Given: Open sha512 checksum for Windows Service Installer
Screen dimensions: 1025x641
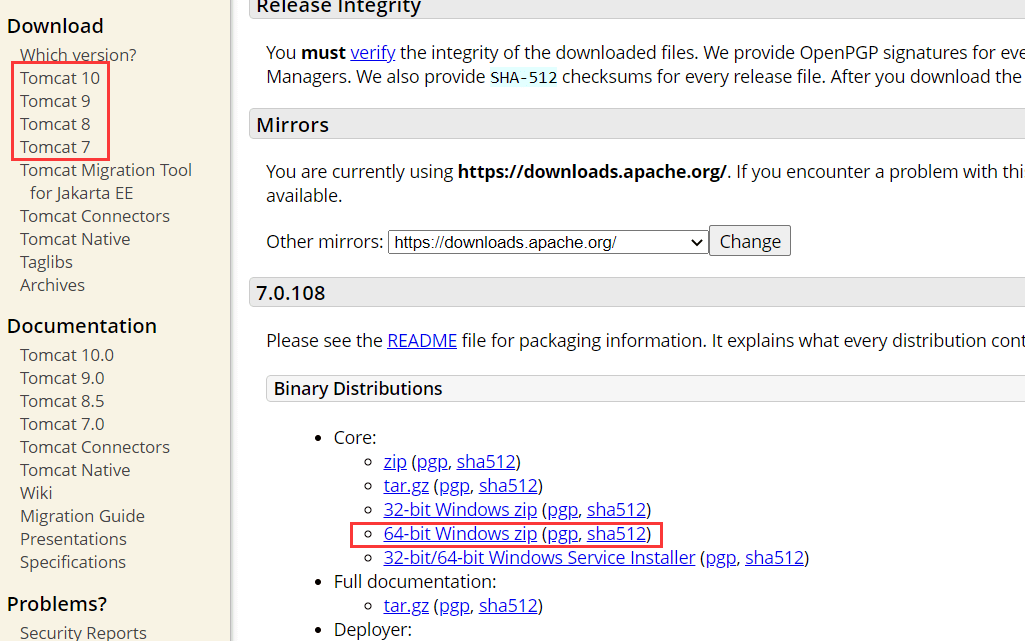Looking at the screenshot, I should click(x=775, y=558).
